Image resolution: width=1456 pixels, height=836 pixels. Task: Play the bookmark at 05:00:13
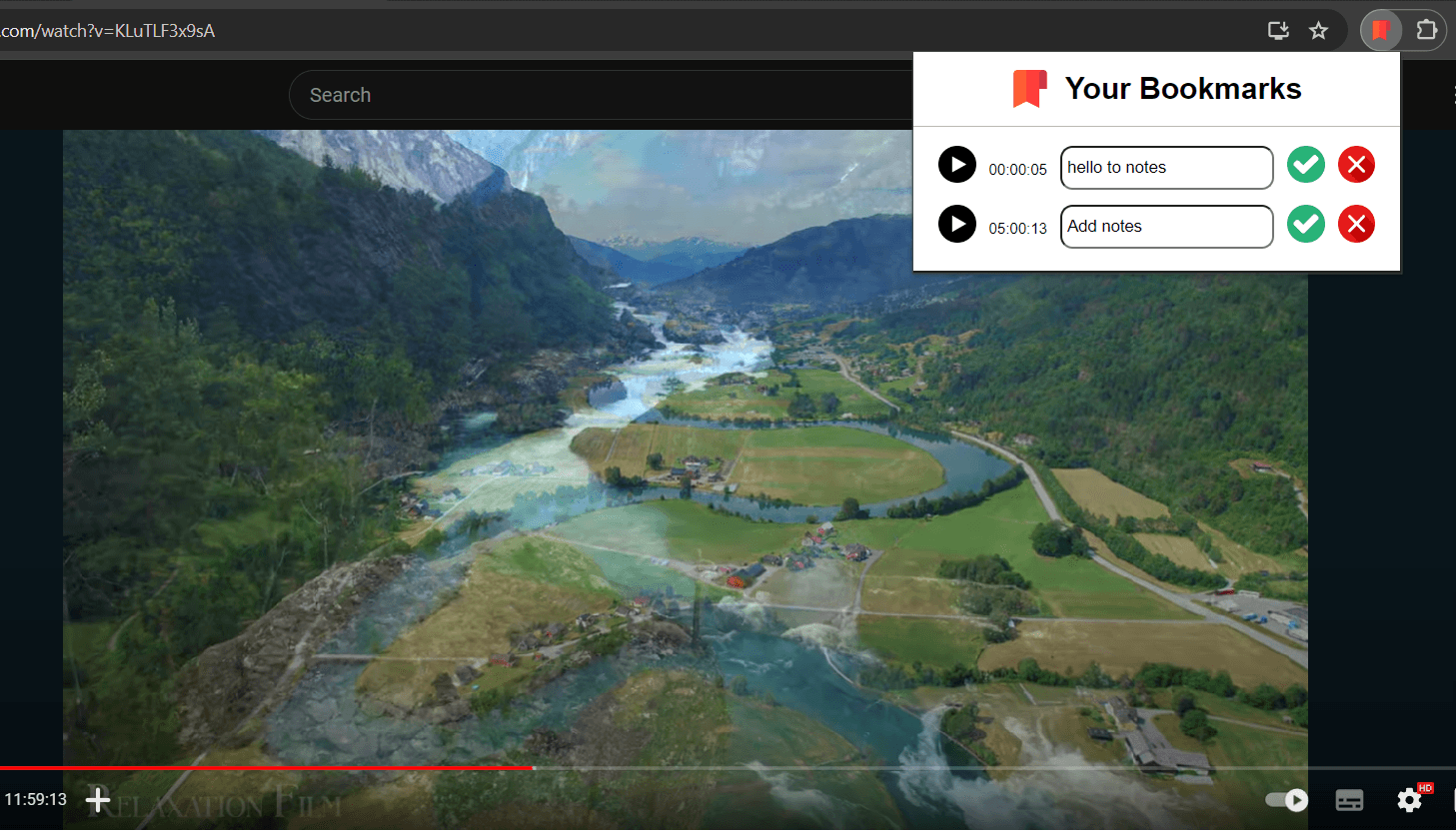coord(956,225)
